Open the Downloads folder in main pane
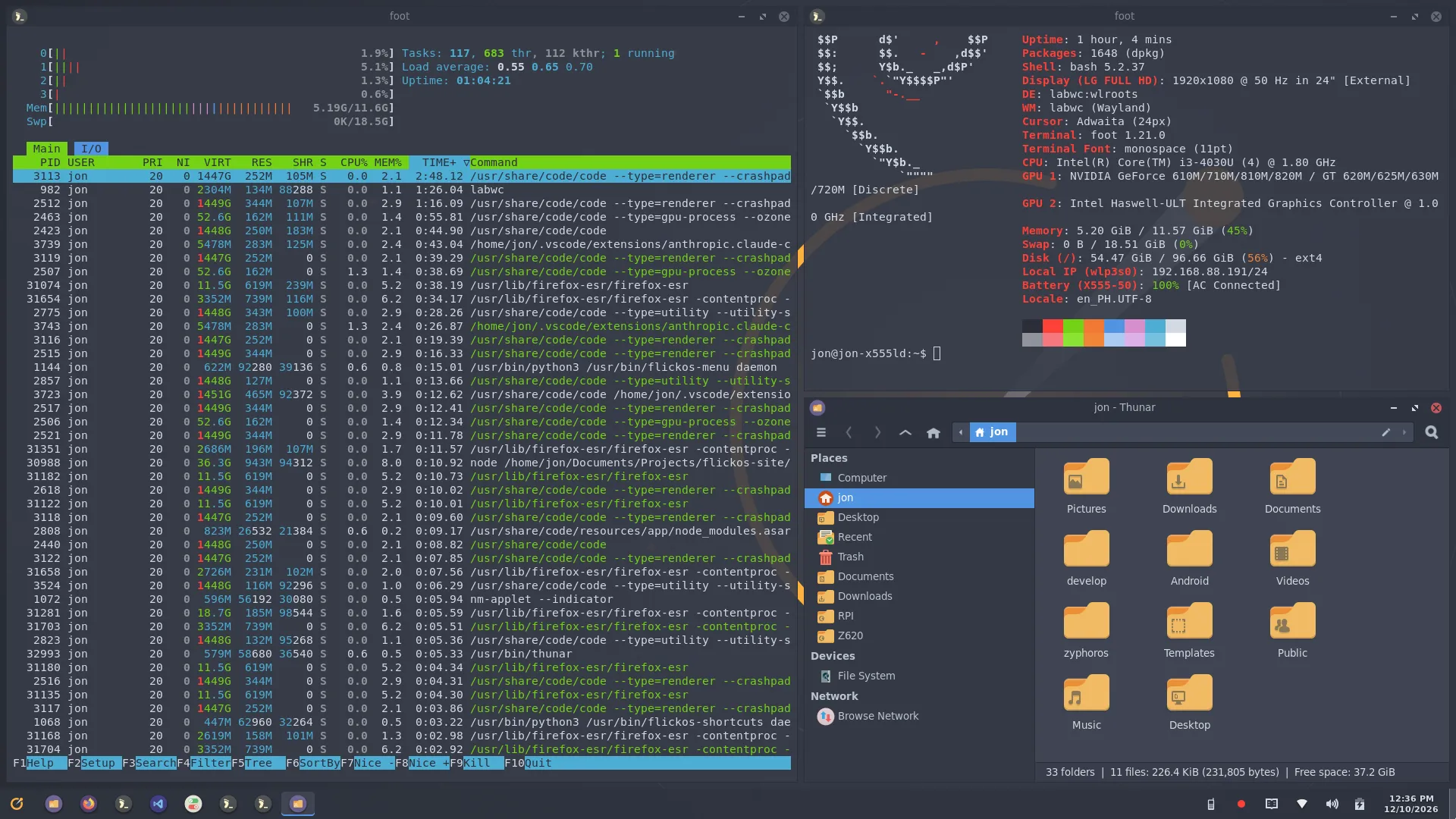 [1189, 486]
